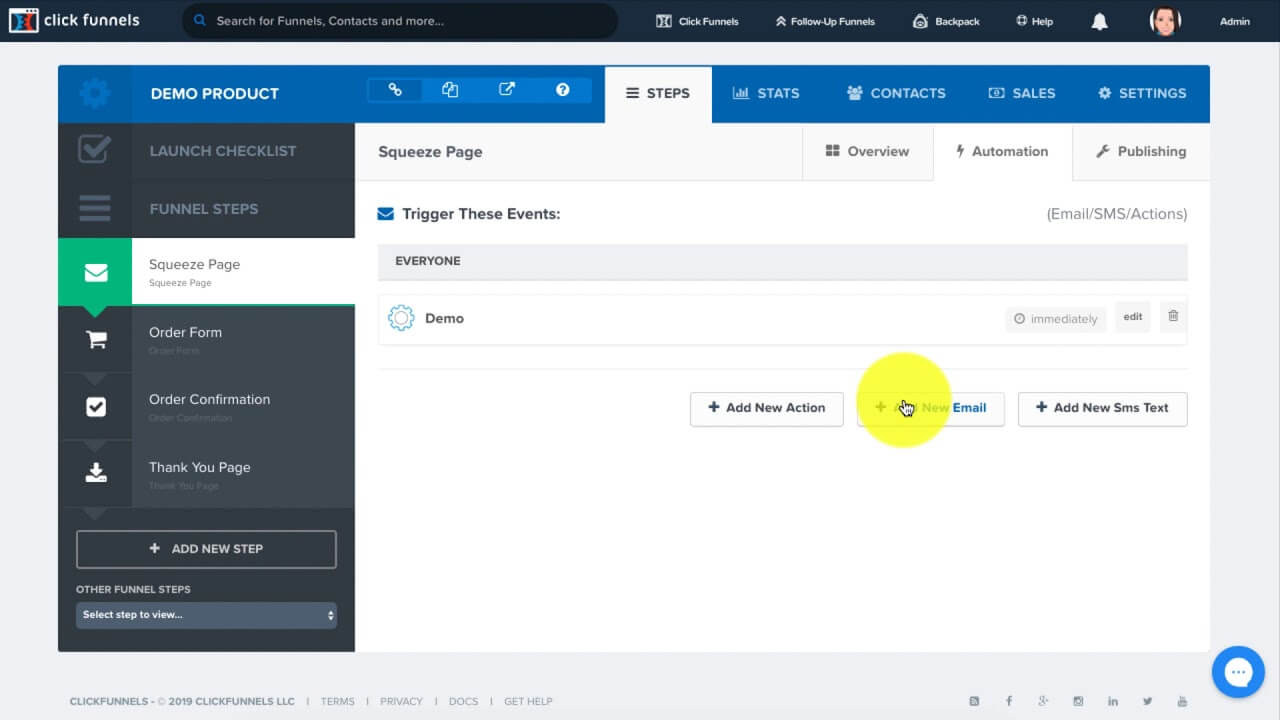Switch to the Publishing tab
The width and height of the screenshot is (1280, 720).
pyautogui.click(x=1140, y=151)
